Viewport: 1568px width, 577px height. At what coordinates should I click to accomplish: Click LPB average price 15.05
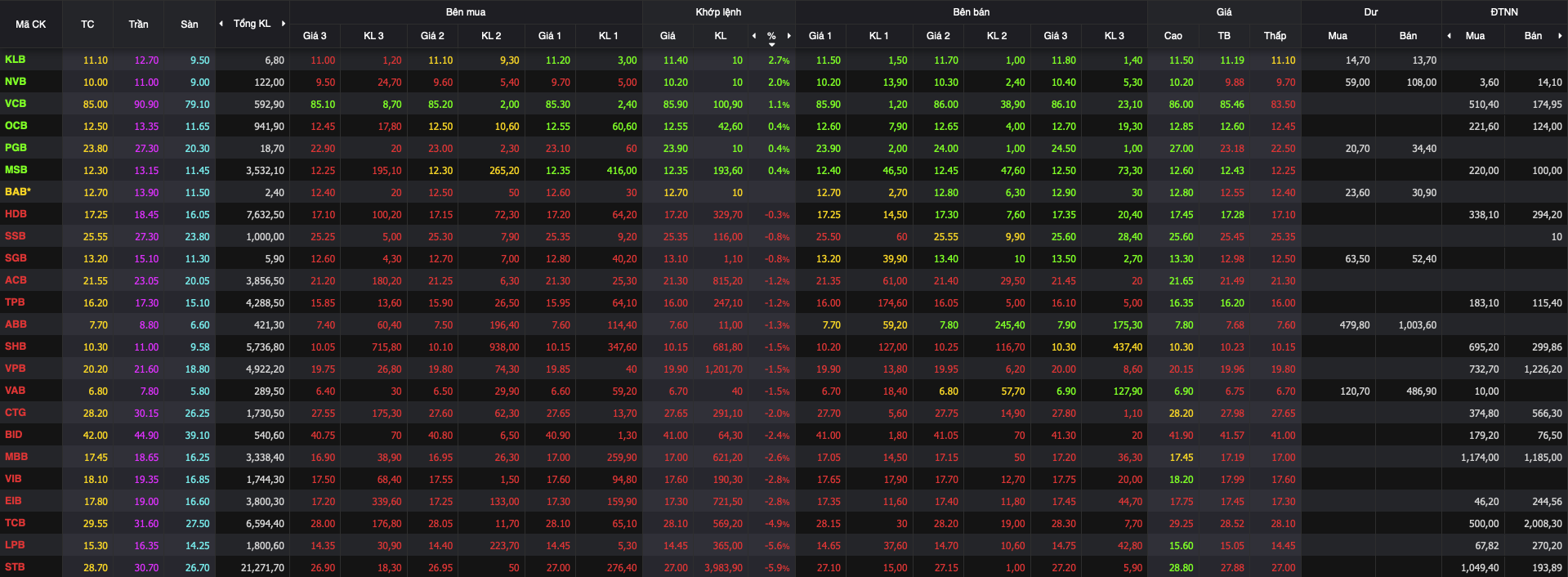pyautogui.click(x=1232, y=546)
